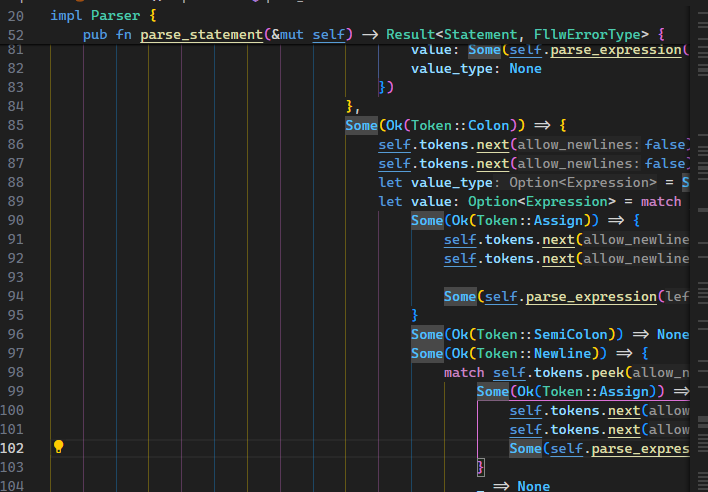
Task: Click 'peek' method call on line 98
Action: pos(608,372)
